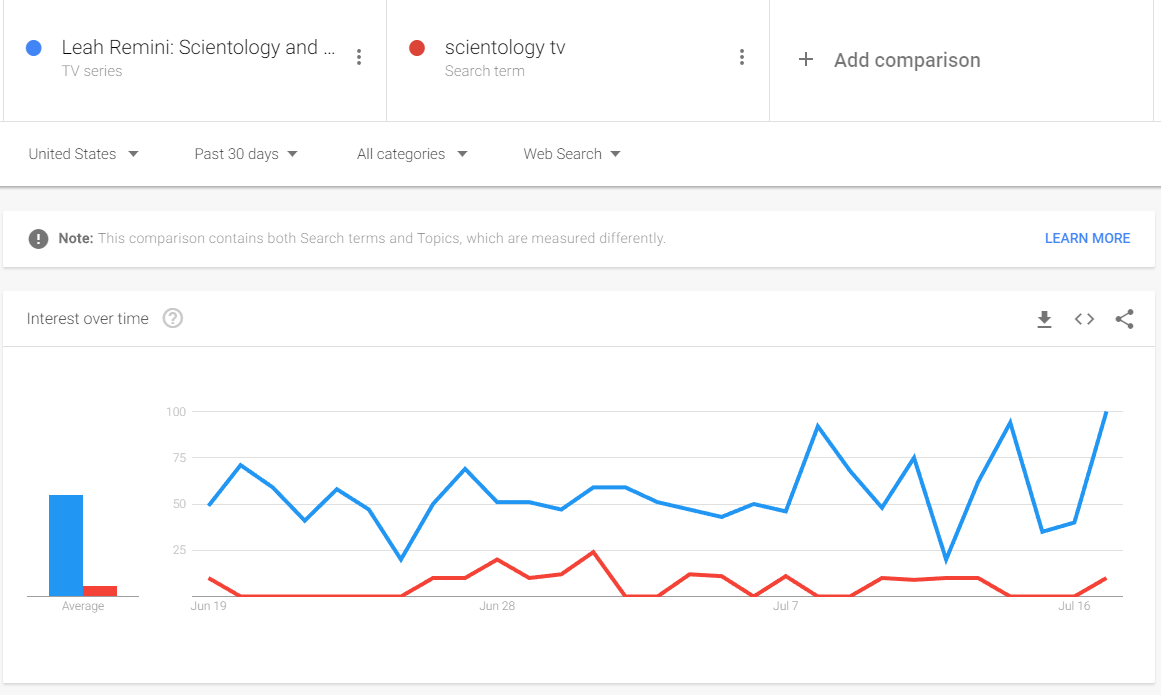
Task: Click the blue Average bar
Action: click(66, 545)
